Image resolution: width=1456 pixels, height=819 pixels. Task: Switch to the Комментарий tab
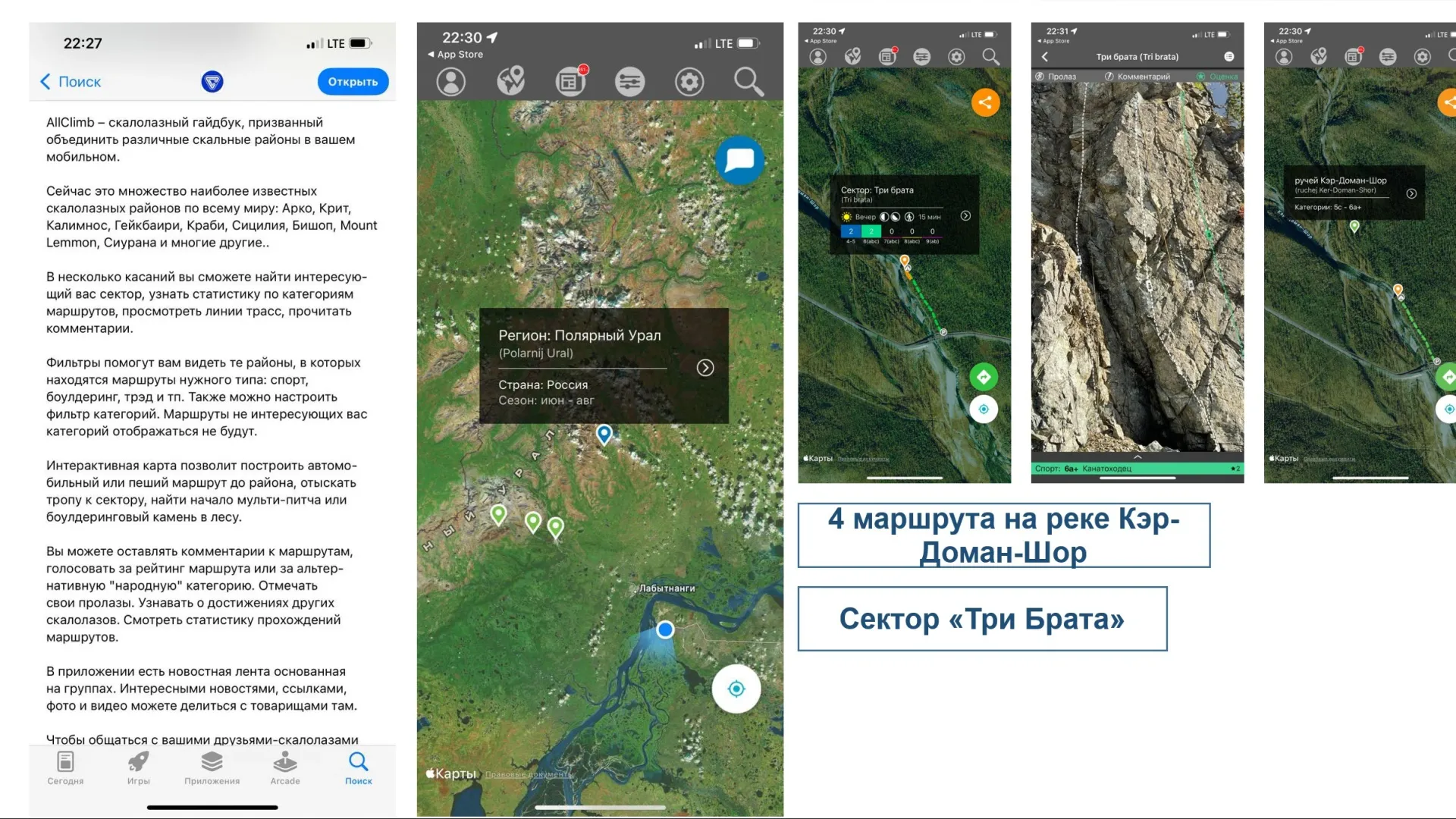tap(1137, 77)
